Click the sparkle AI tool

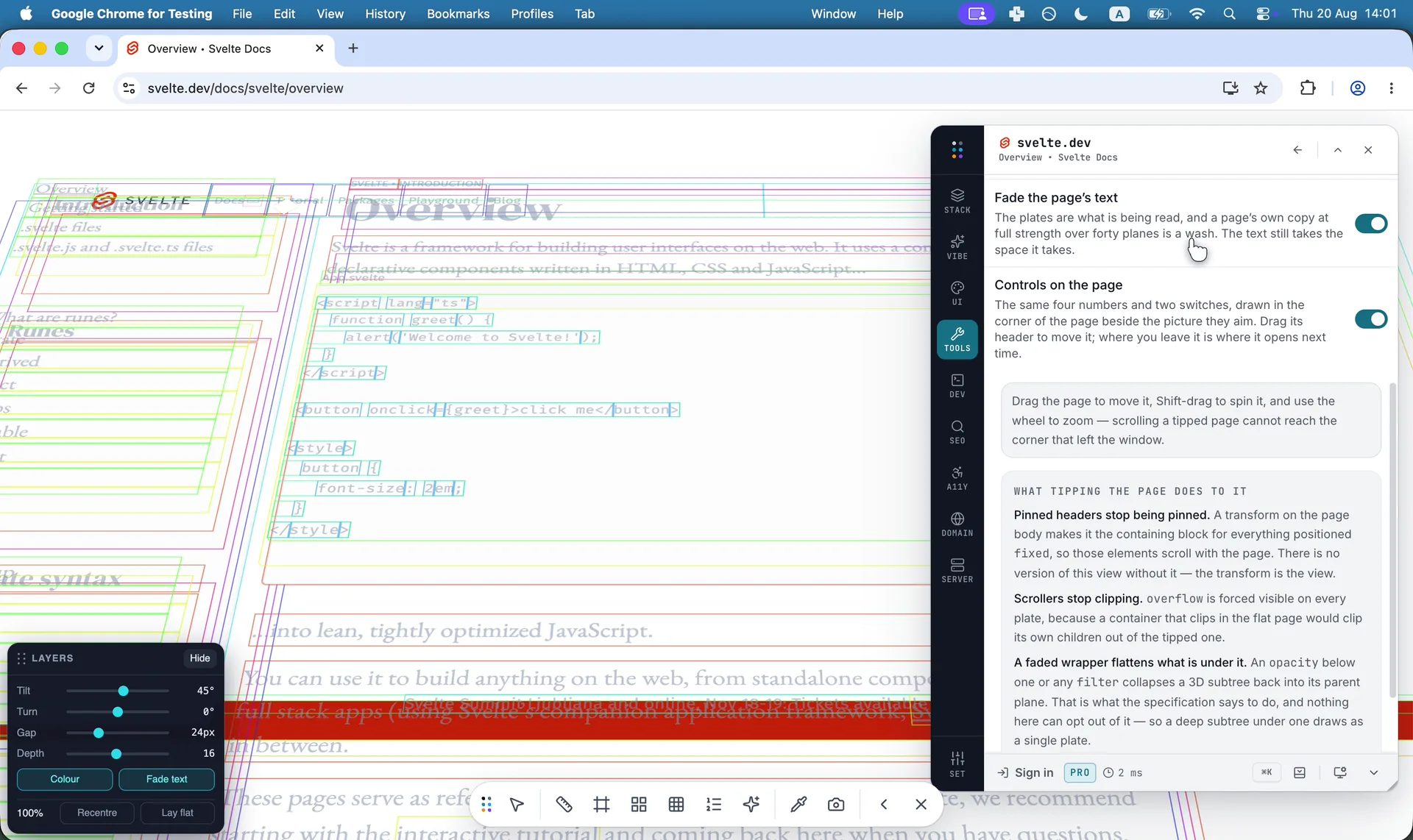coord(751,805)
